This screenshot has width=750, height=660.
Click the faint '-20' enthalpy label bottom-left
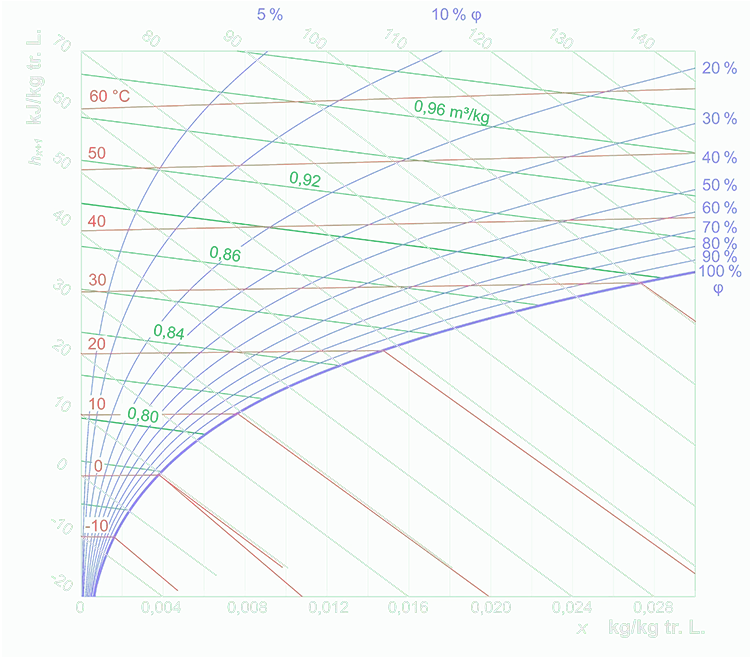click(62, 583)
